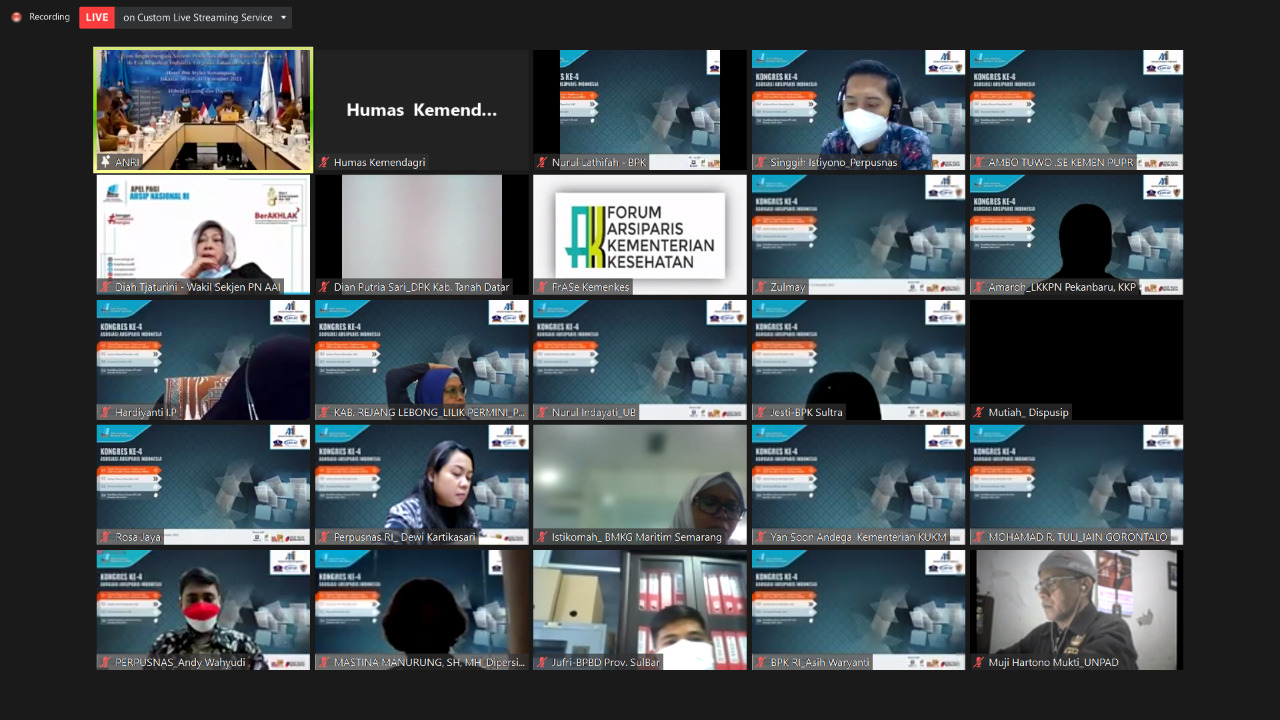Click muted mic icon for Muji Hartono Mukti_UNPAD
This screenshot has width=1280, height=720.
(979, 662)
